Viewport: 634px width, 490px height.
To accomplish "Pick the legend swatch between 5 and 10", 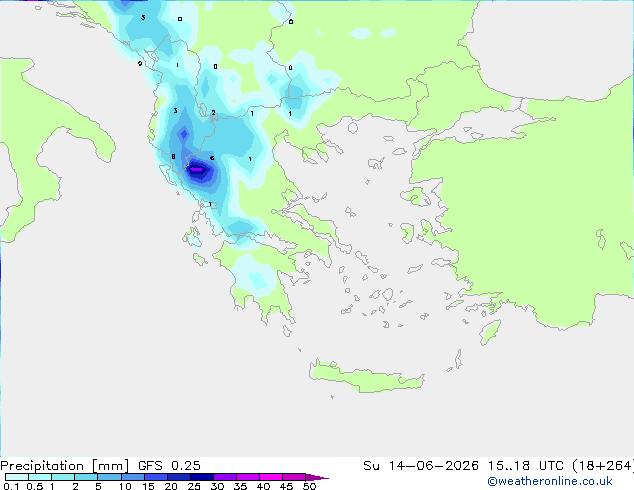I will click(109, 477).
